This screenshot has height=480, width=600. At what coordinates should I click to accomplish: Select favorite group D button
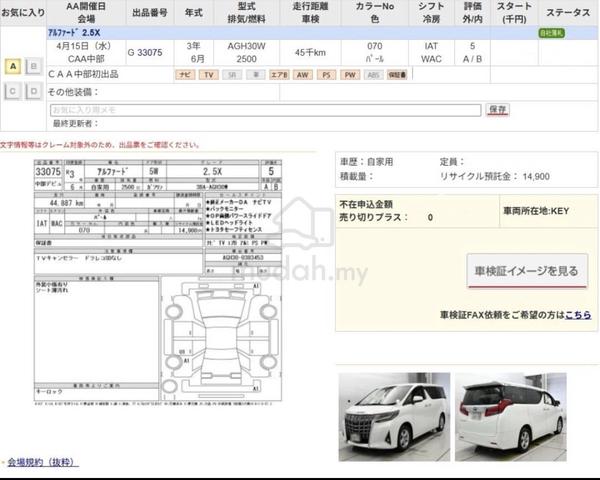tap(34, 91)
